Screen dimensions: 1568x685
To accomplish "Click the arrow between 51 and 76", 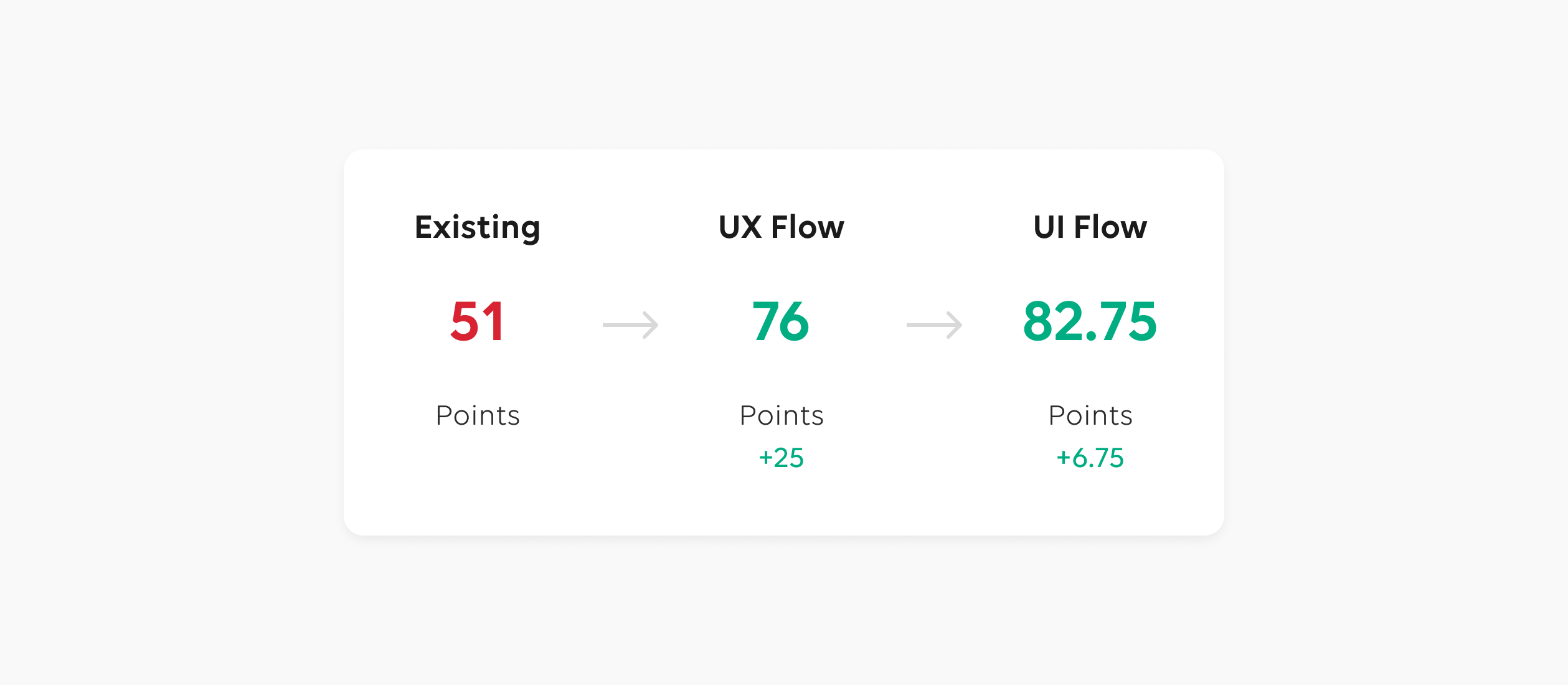I will (630, 324).
